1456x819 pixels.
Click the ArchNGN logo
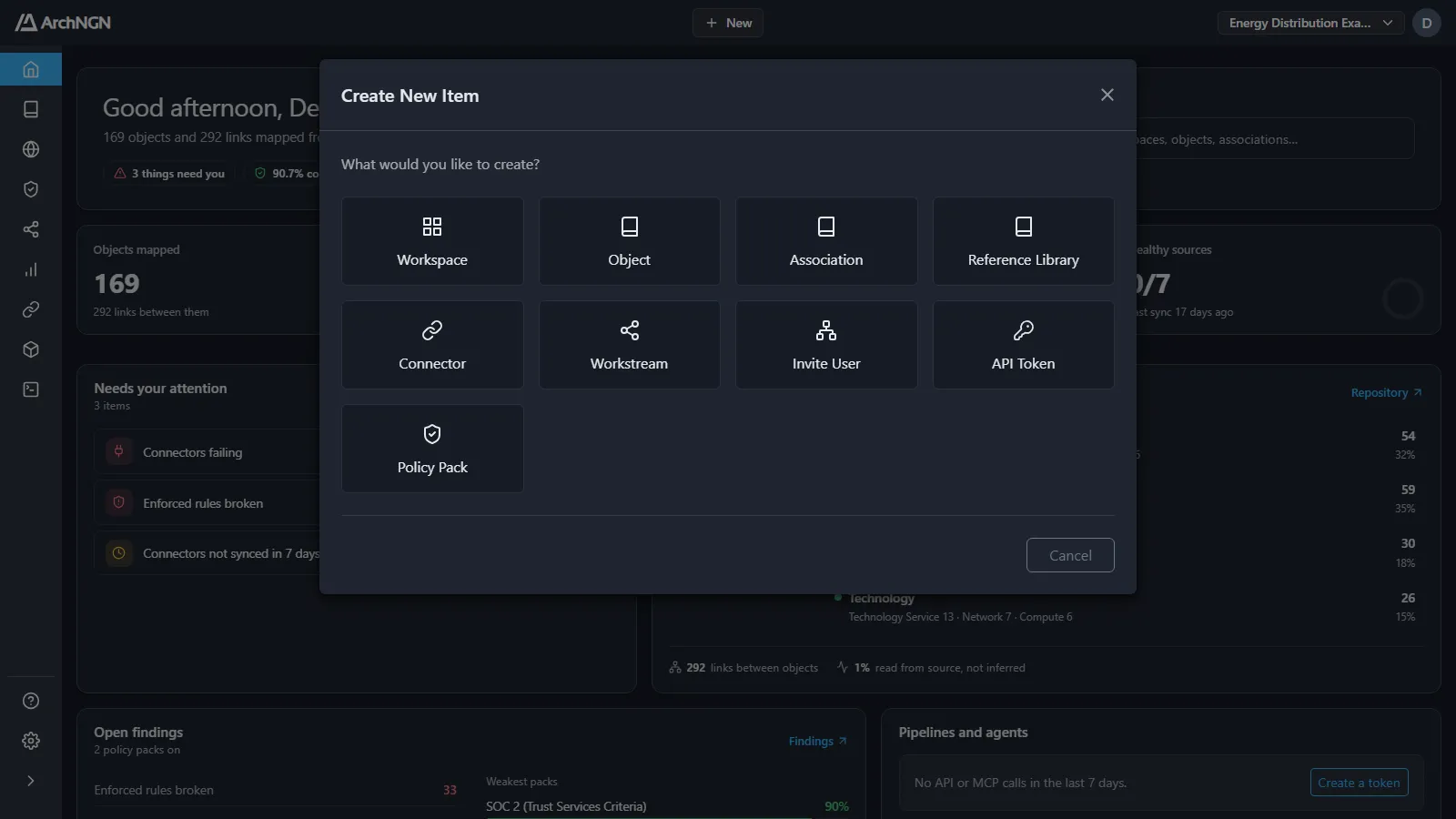point(63,23)
